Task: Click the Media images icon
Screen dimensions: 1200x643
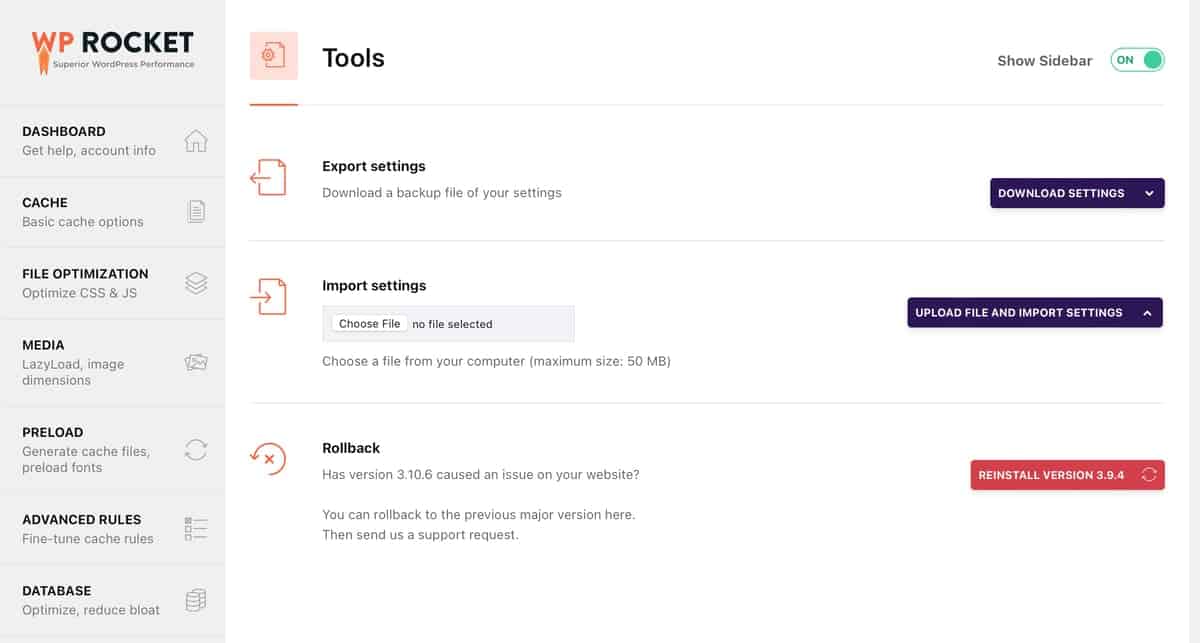Action: coord(196,362)
